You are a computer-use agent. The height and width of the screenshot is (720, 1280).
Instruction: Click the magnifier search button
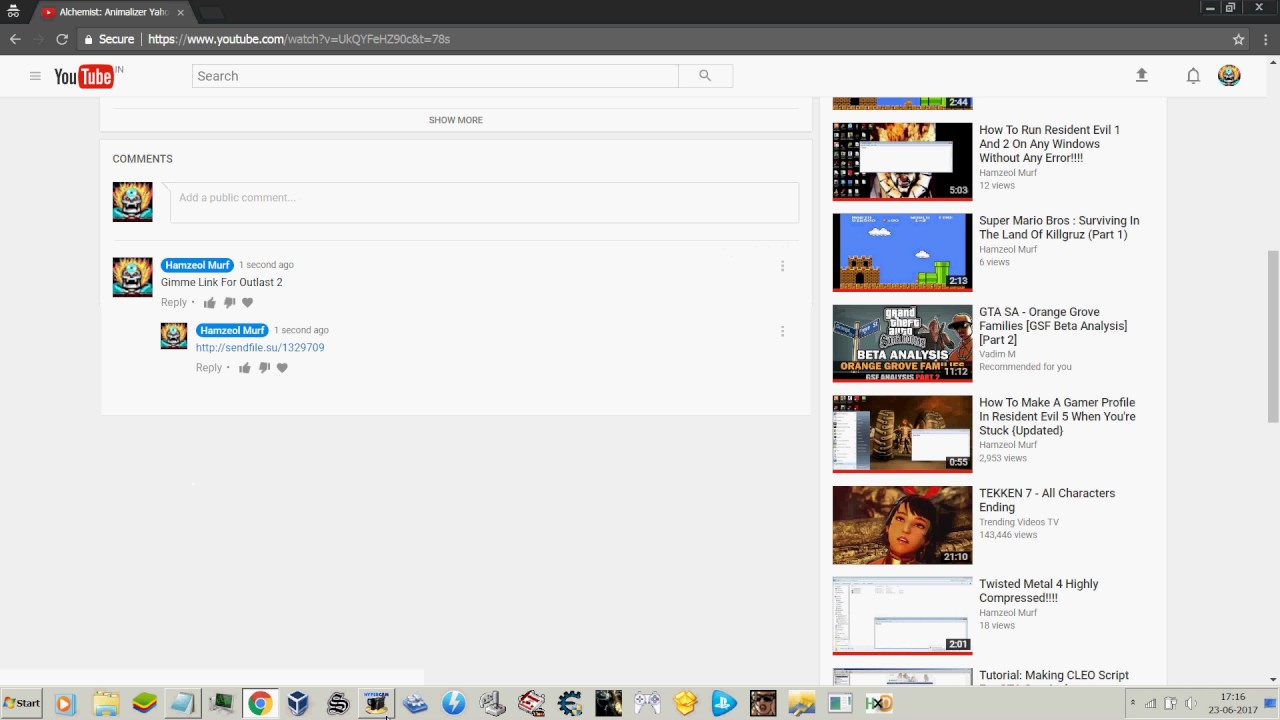tap(705, 76)
